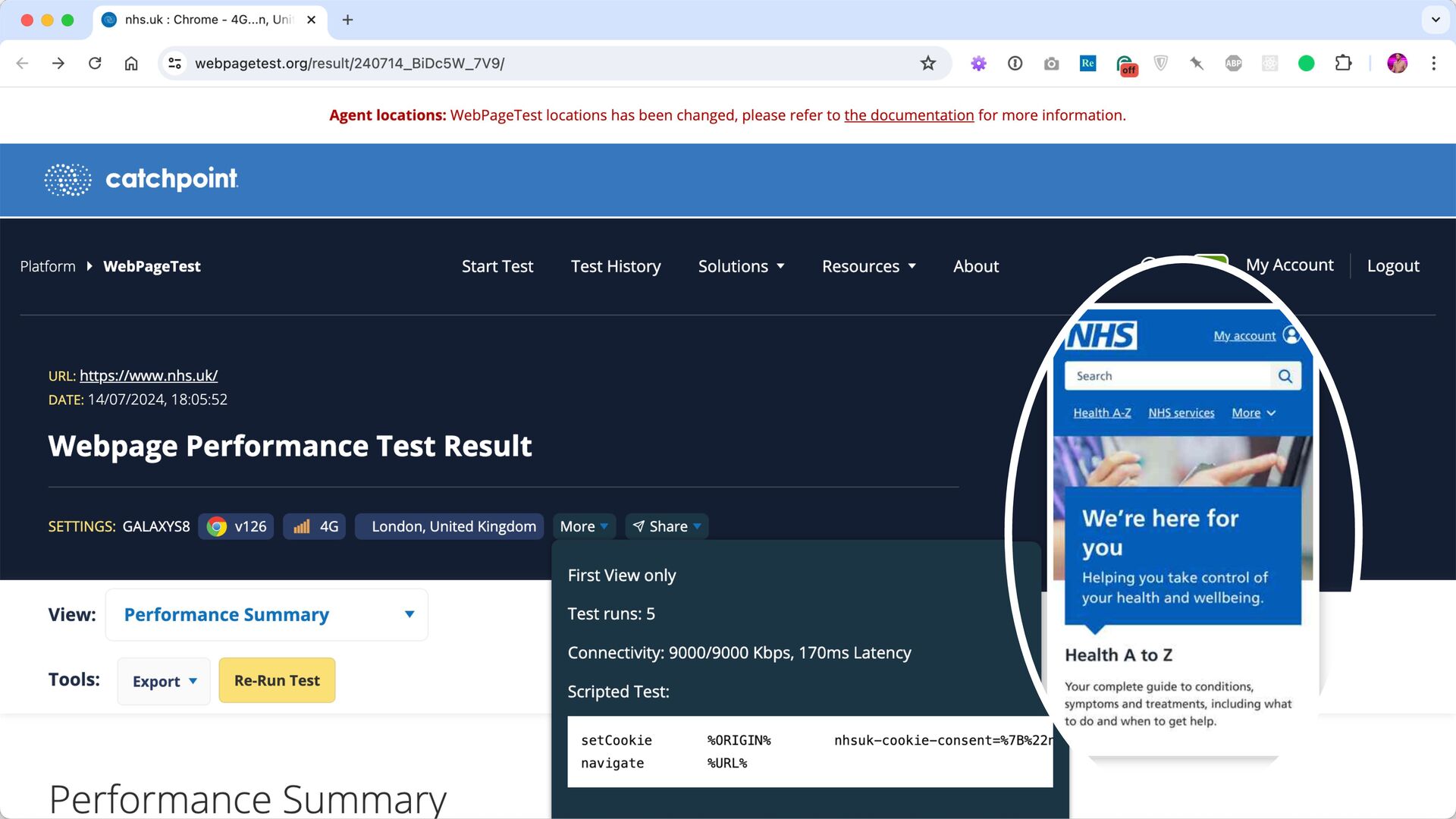Open the faded grey square extension icon
Screen dimensions: 1456x819
tap(1269, 63)
